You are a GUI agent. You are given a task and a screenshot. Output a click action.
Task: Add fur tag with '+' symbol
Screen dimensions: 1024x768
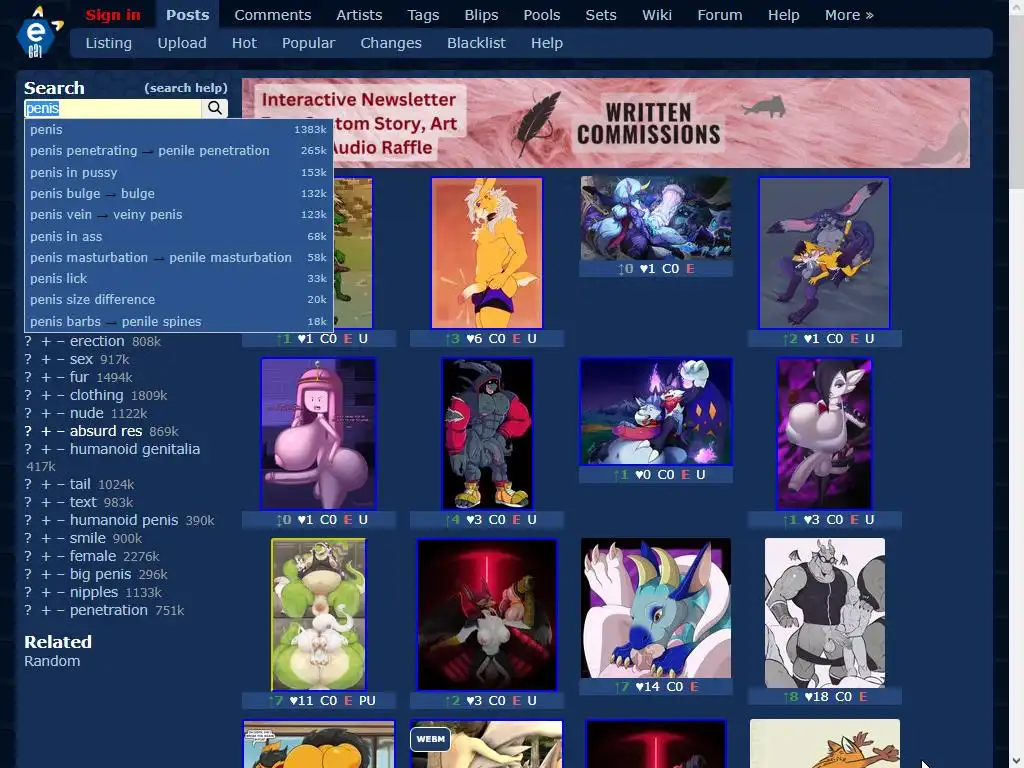[x=46, y=377]
